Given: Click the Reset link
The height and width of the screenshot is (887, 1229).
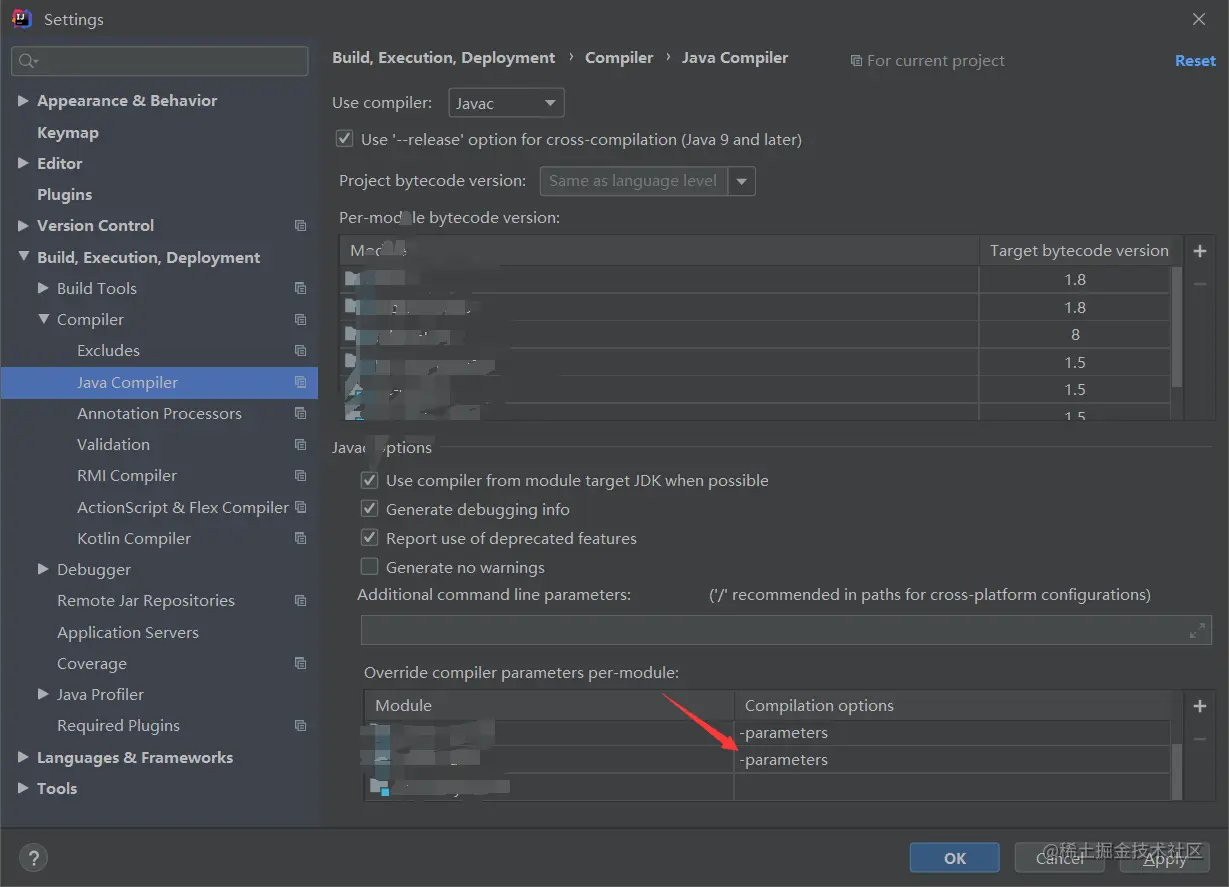Looking at the screenshot, I should pos(1195,61).
